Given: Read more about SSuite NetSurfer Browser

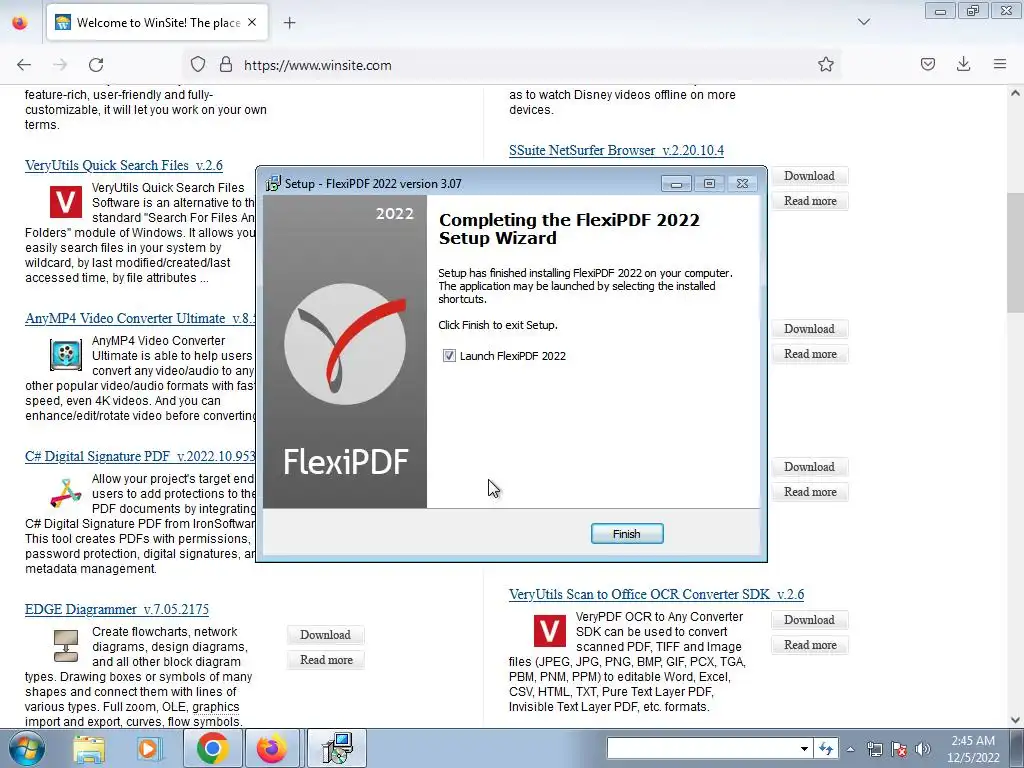Looking at the screenshot, I should tap(810, 200).
